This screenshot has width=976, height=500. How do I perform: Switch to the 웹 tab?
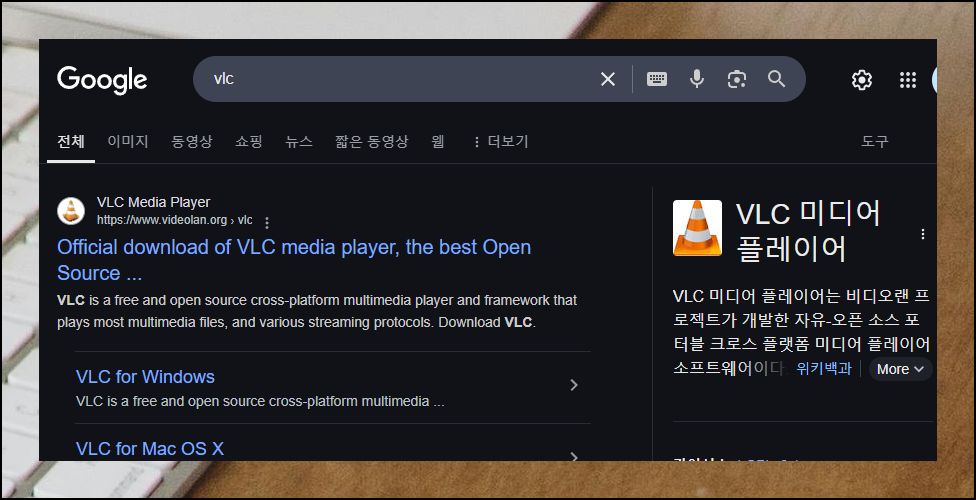(438, 142)
